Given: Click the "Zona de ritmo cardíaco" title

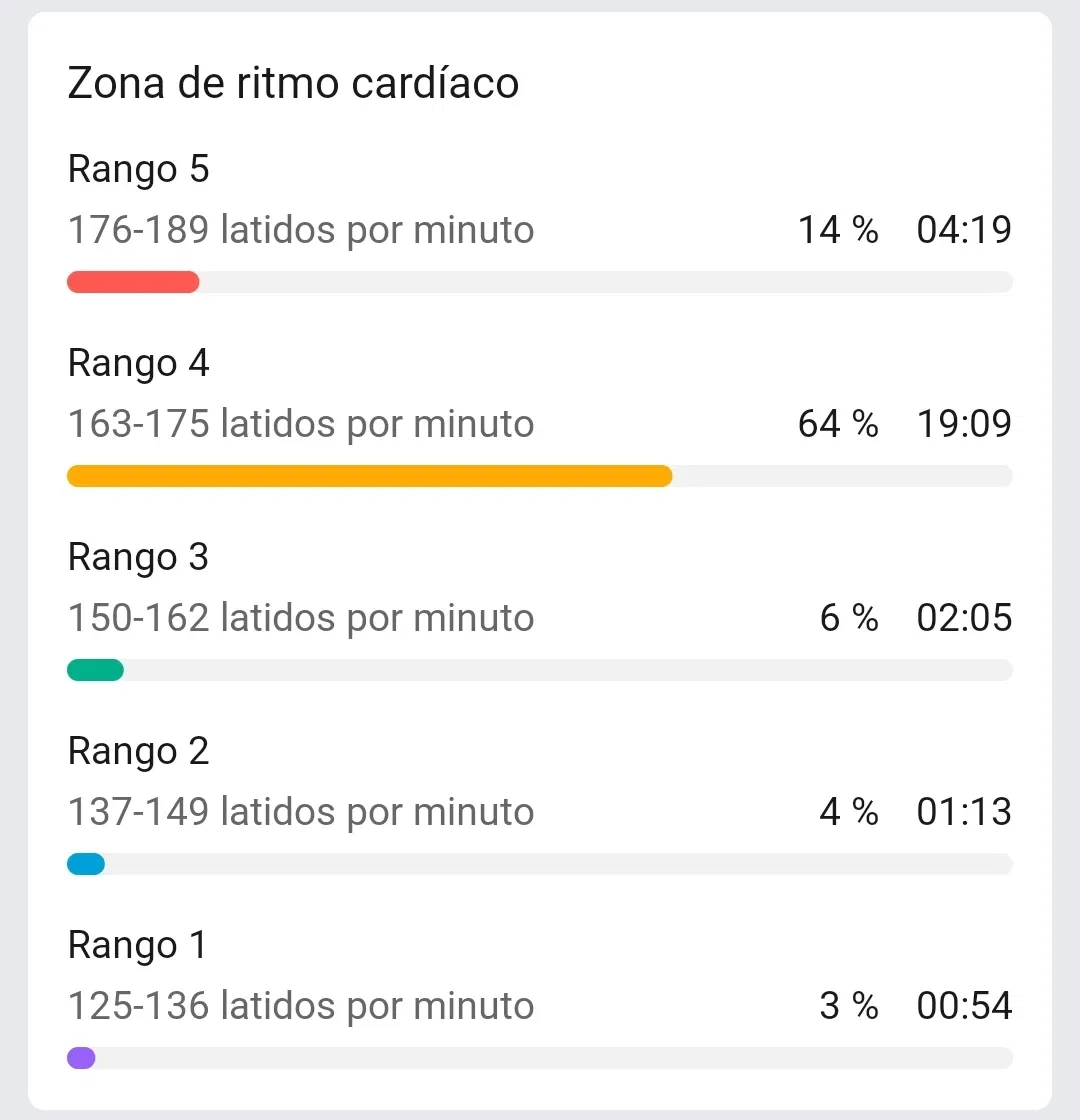Looking at the screenshot, I should pos(293,83).
